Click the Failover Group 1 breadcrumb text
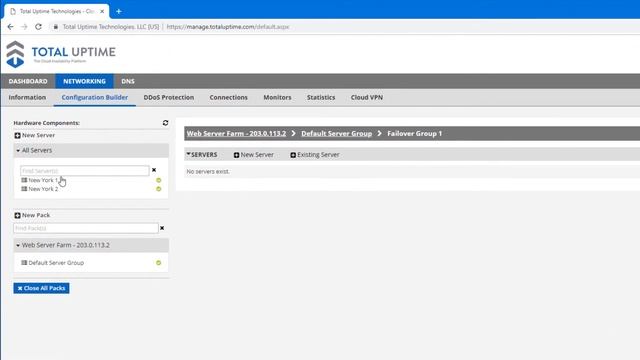Screen dimensions: 640x360 click(x=415, y=133)
